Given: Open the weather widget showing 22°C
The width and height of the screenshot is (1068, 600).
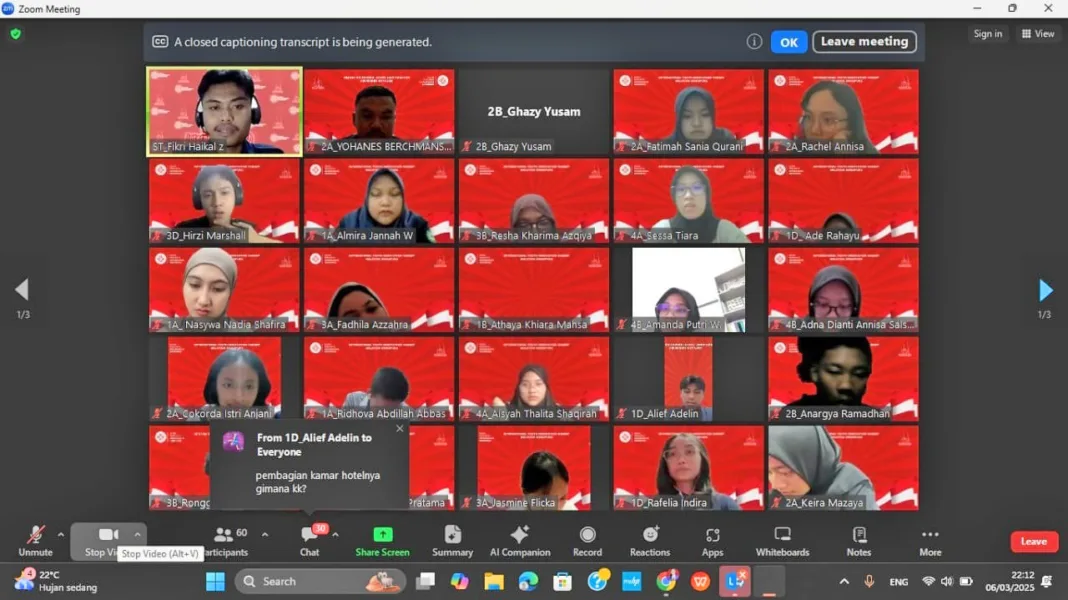Looking at the screenshot, I should pos(56,581).
